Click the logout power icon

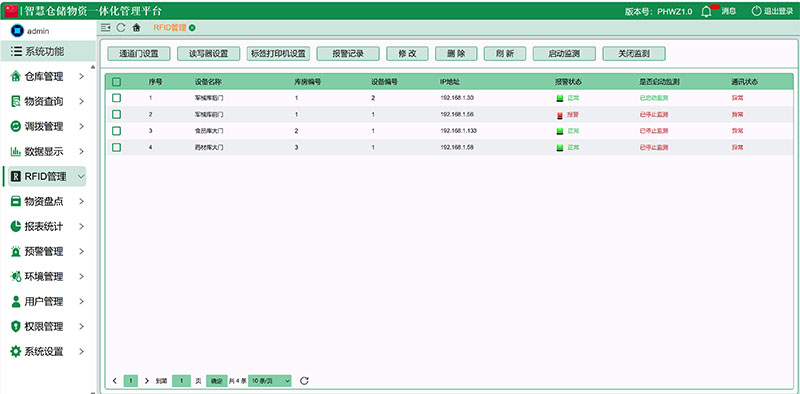(756, 11)
